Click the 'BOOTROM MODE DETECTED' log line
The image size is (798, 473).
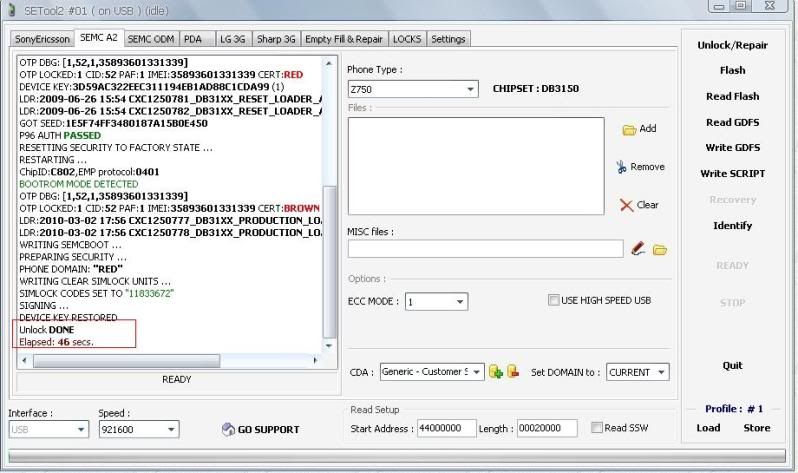(78, 184)
